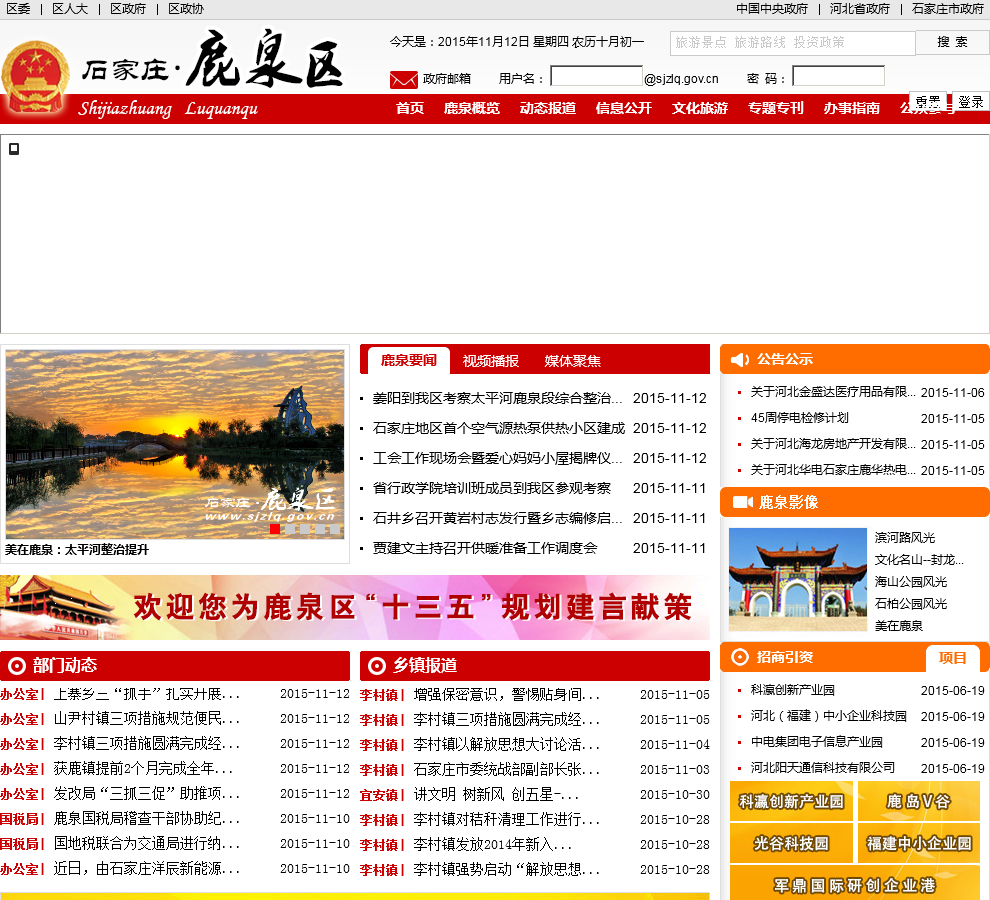Open the 文化旅游 navigation item
This screenshot has height=900, width=990.
[700, 108]
